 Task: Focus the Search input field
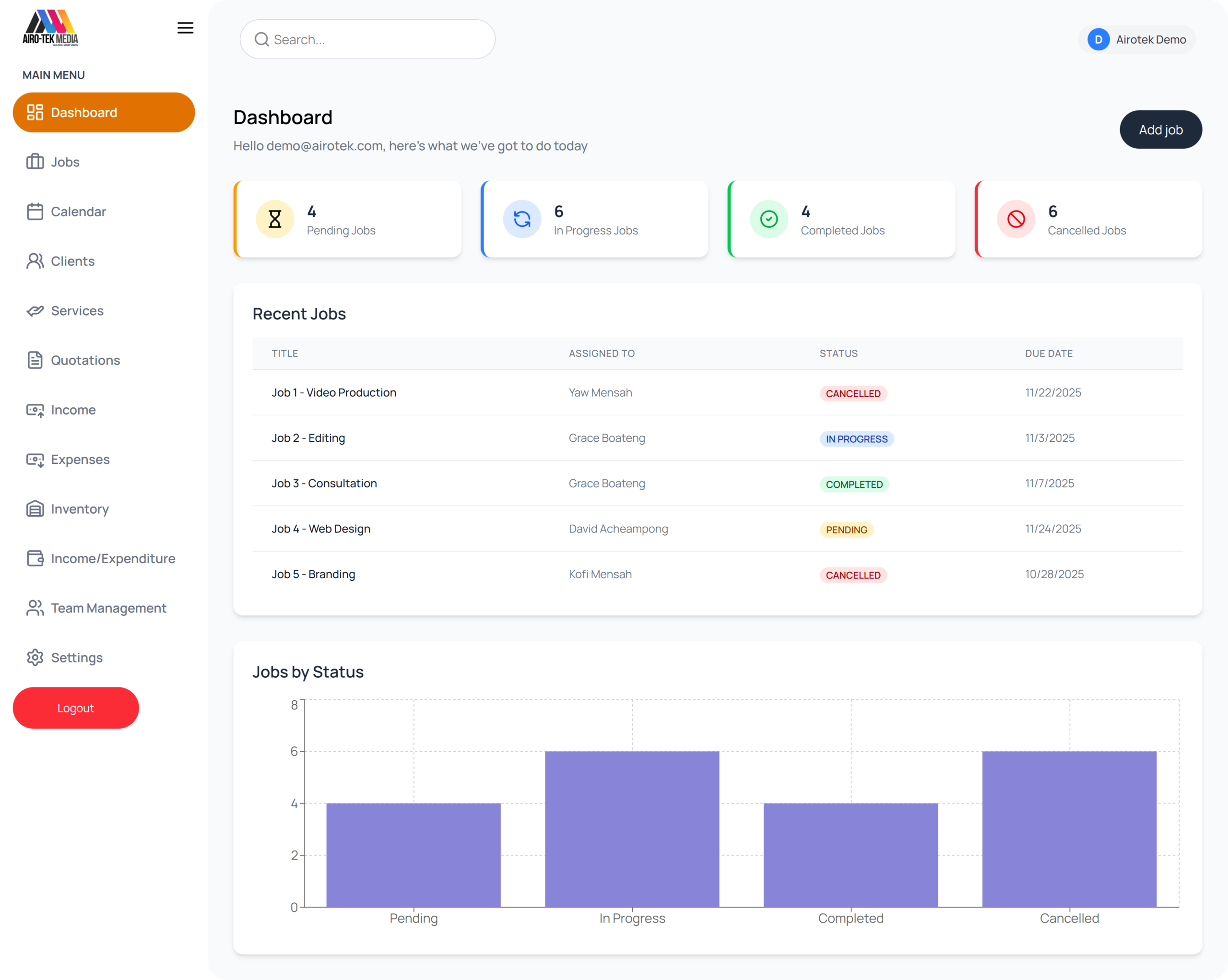(376, 39)
